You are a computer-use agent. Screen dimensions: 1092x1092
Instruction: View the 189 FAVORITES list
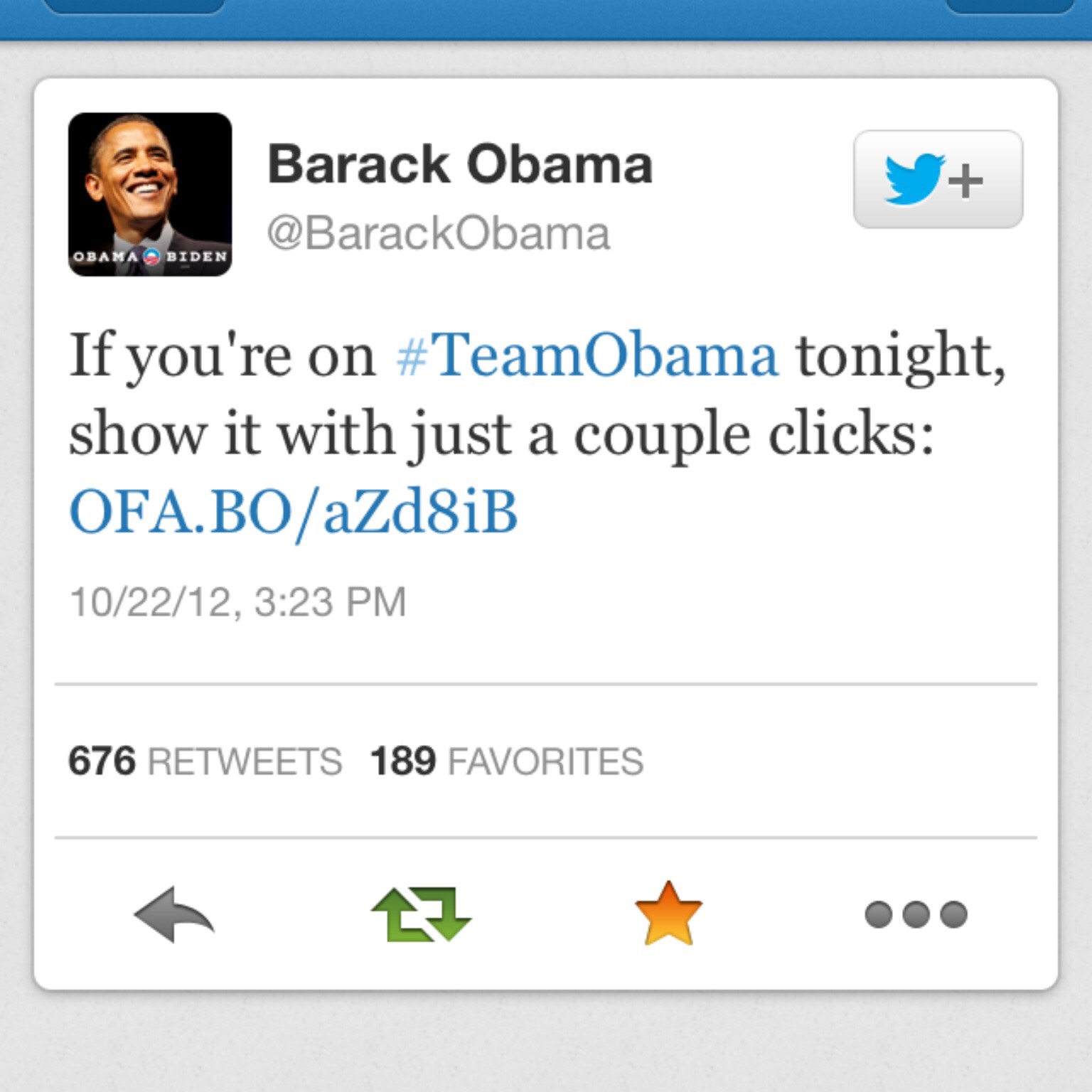click(x=506, y=761)
